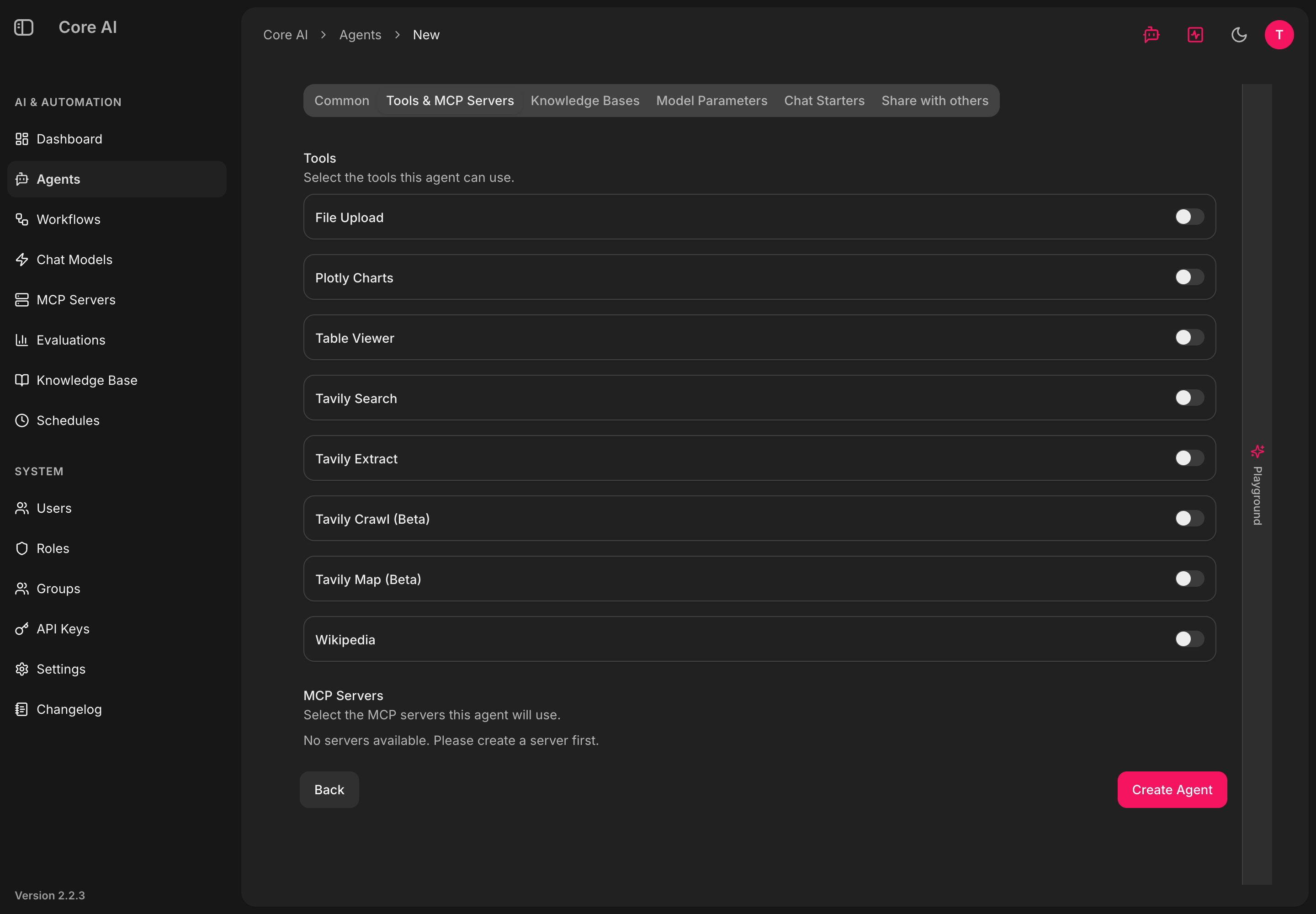This screenshot has height=914, width=1316.
Task: Open the pink activity monitor icon in header
Action: pyautogui.click(x=1195, y=35)
